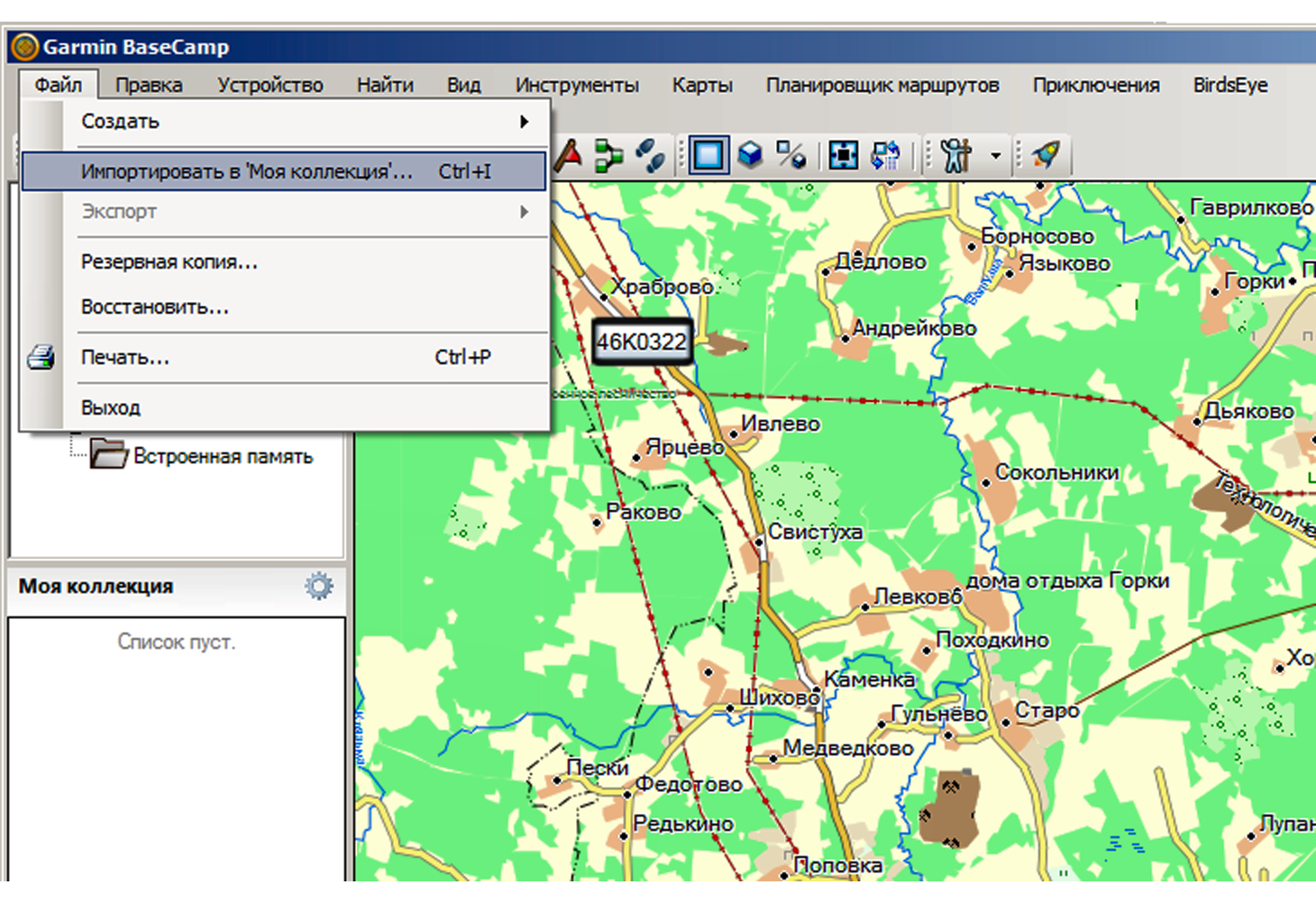Open the Найти menu
This screenshot has width=1316, height=903.
coord(385,85)
